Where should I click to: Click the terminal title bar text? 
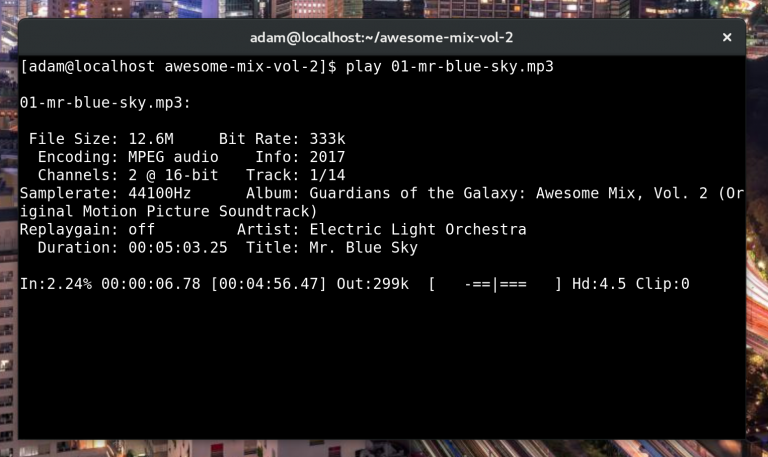click(382, 38)
